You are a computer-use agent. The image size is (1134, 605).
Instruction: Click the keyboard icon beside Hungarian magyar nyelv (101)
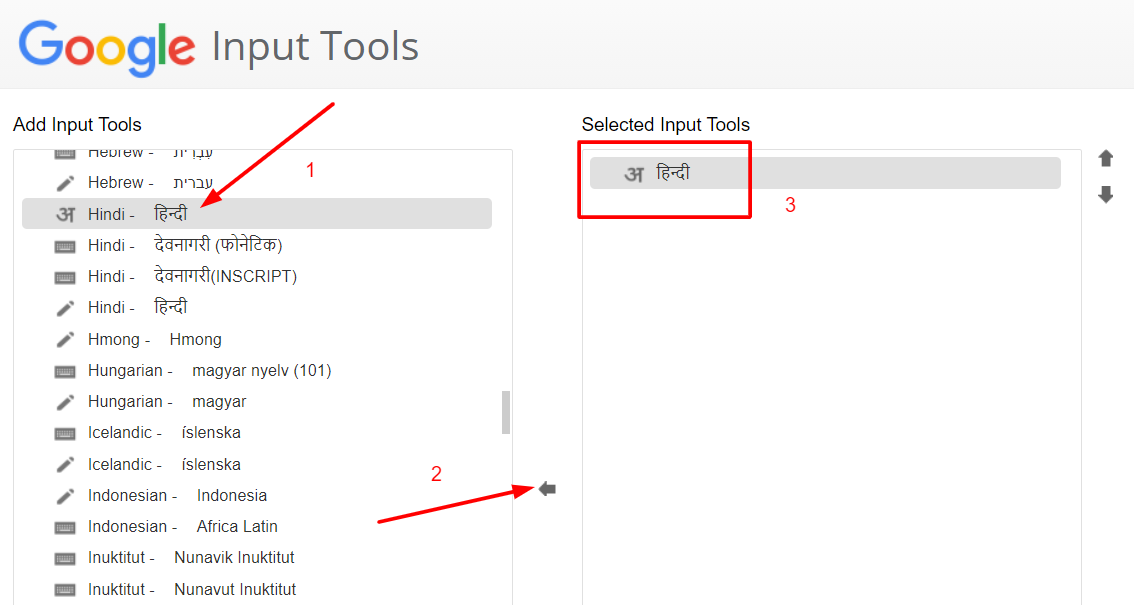click(x=64, y=370)
